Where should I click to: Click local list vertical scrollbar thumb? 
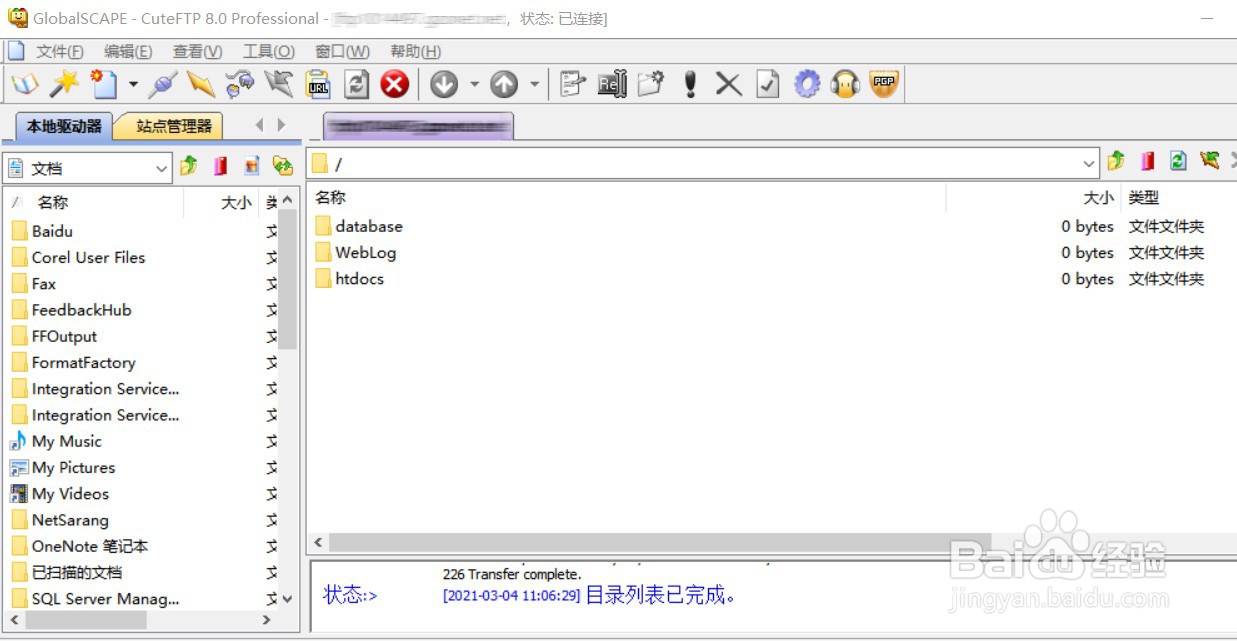tap(288, 279)
